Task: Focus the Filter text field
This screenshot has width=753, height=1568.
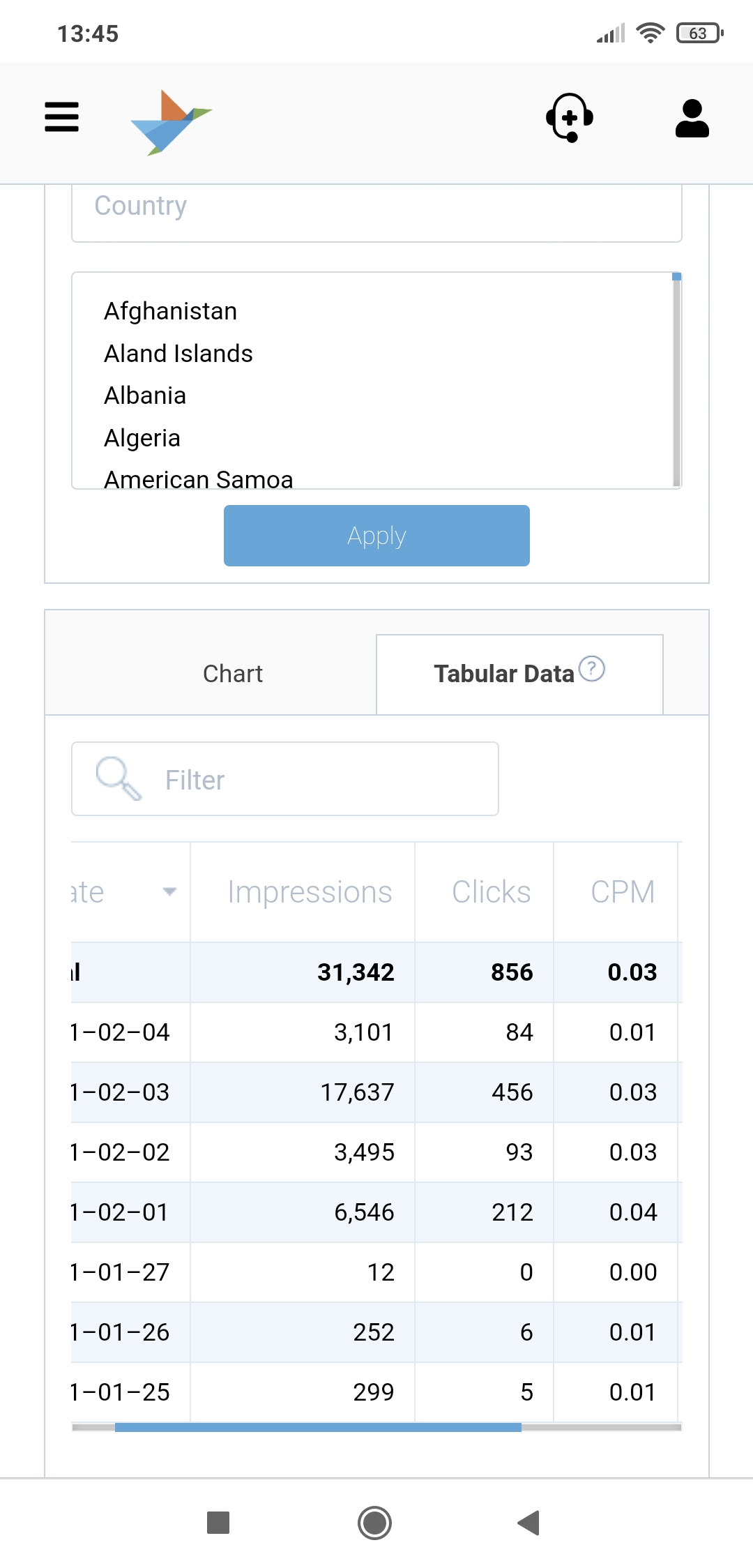Action: [321, 780]
